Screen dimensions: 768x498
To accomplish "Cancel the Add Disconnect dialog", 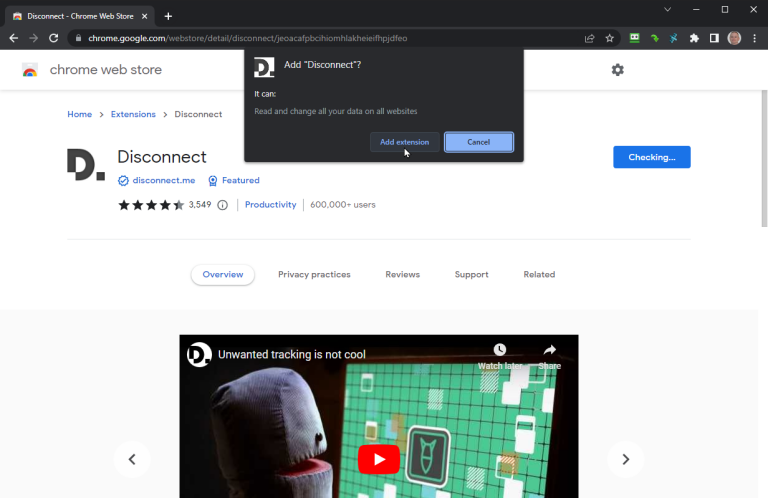I will tap(479, 142).
